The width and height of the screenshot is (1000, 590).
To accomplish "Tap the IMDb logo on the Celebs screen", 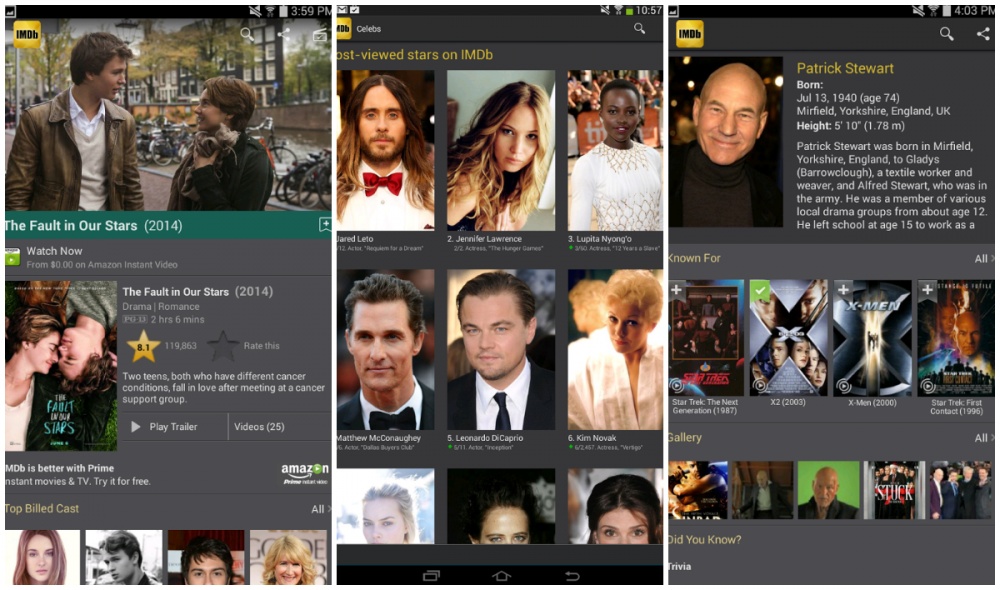I will coord(343,29).
